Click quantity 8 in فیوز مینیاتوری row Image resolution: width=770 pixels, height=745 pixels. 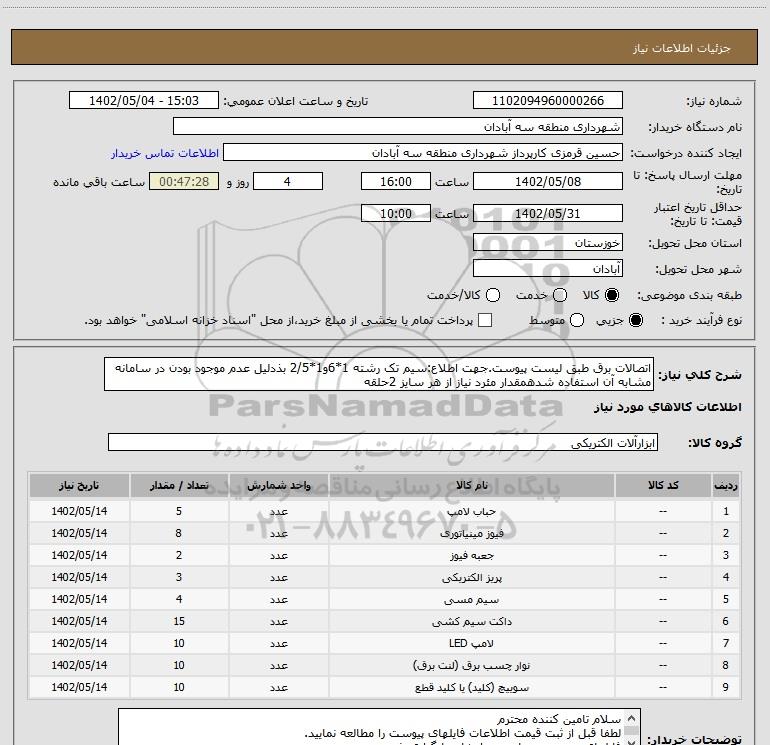[179, 533]
